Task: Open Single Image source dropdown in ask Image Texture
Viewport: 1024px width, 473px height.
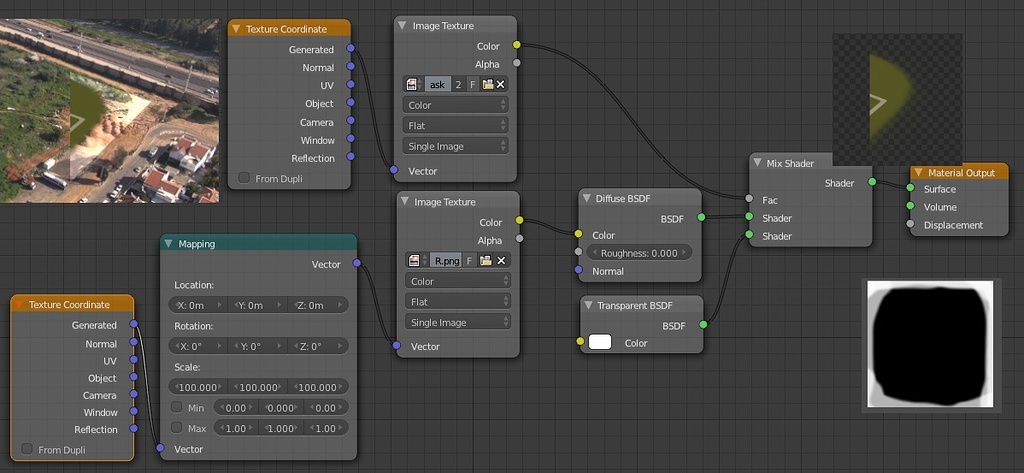Action: point(456,146)
